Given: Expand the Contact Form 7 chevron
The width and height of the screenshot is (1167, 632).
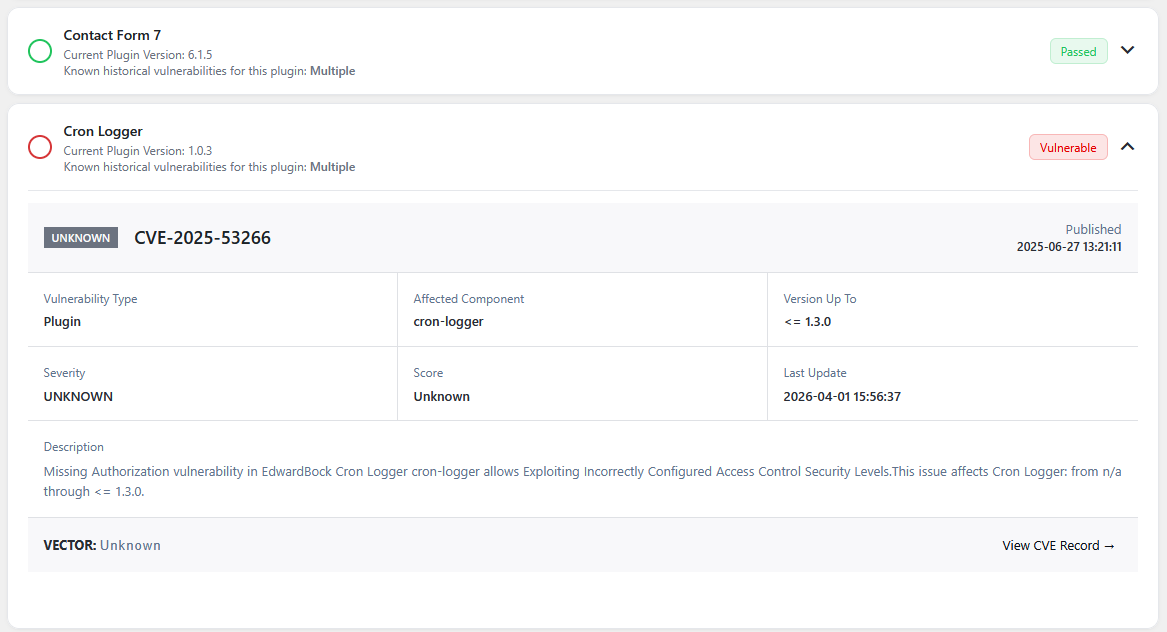Looking at the screenshot, I should pyautogui.click(x=1128, y=50).
